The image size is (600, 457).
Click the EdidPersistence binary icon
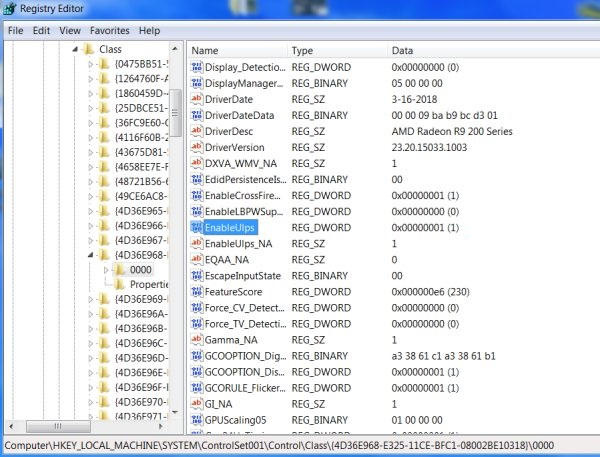pos(196,180)
